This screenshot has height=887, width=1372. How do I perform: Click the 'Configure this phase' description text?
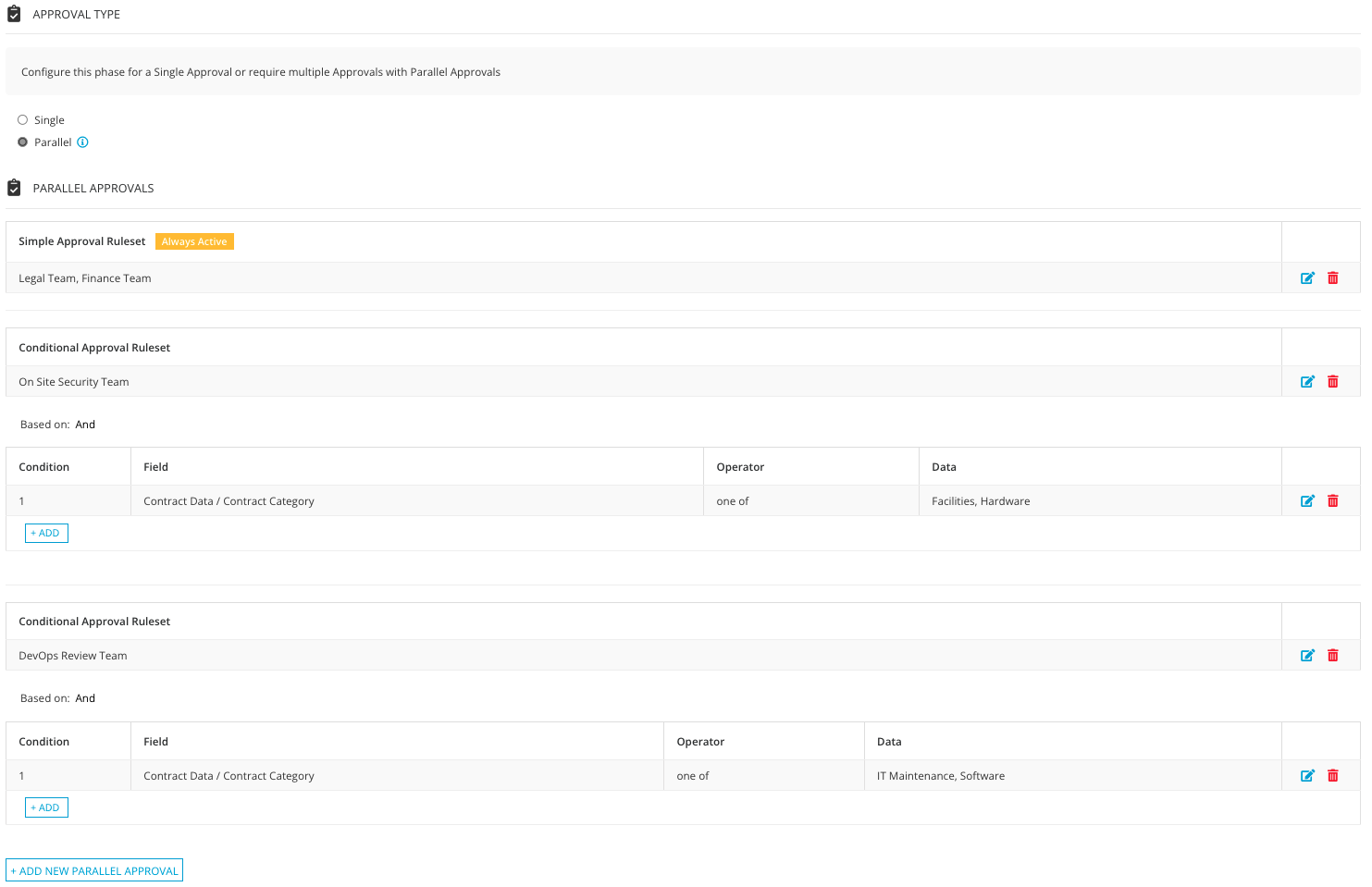tap(261, 71)
